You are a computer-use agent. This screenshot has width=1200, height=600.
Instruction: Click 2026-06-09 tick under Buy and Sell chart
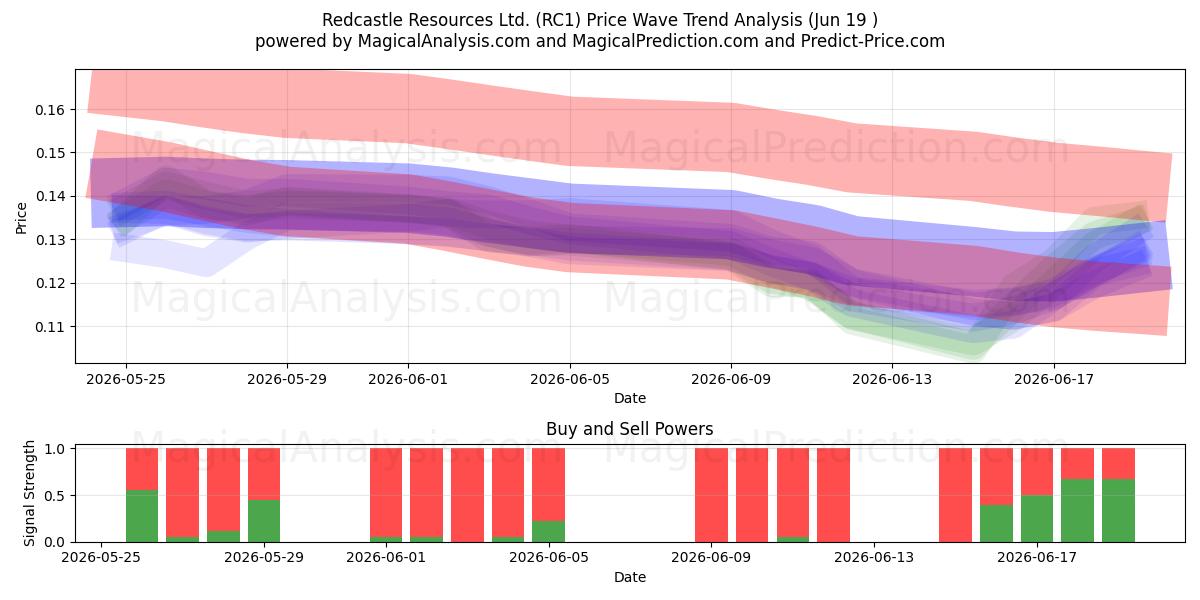coord(711,559)
